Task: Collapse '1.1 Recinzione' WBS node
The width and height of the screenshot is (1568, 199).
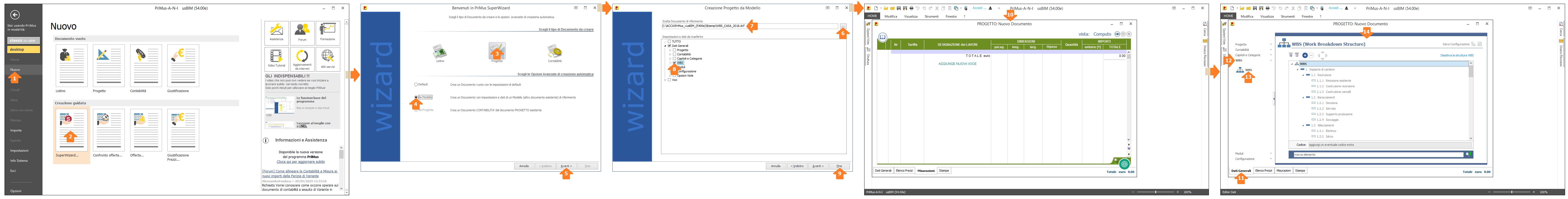Action: pos(1303,75)
